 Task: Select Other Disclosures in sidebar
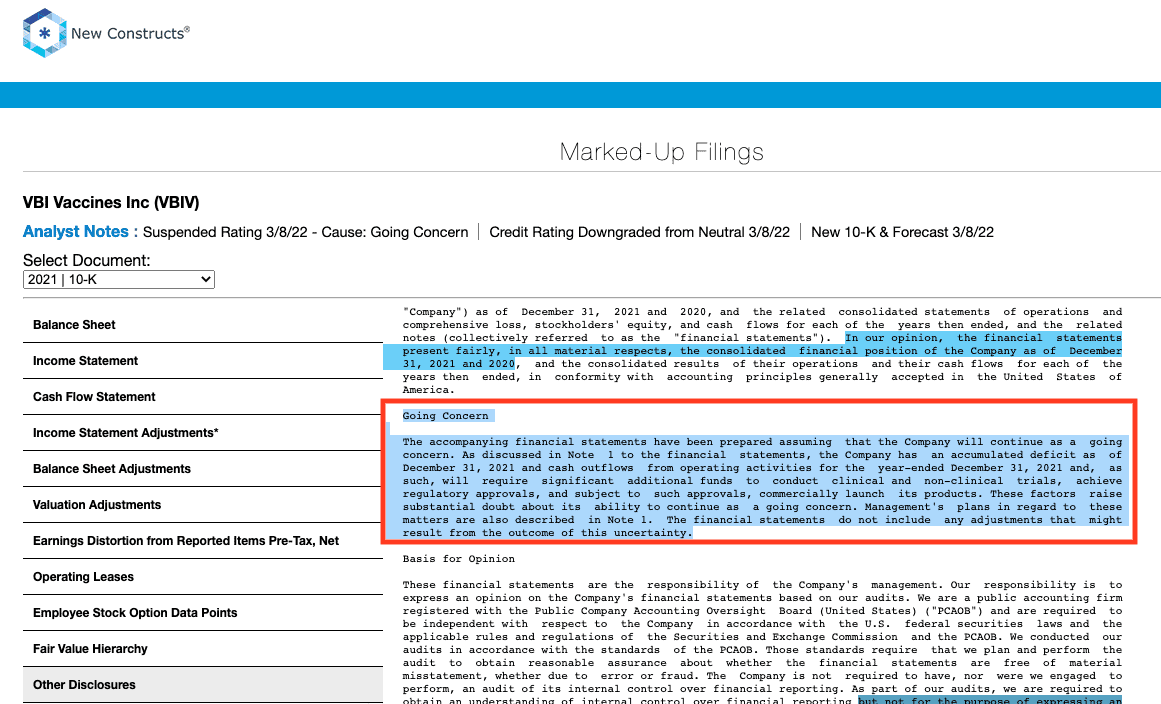pos(203,685)
